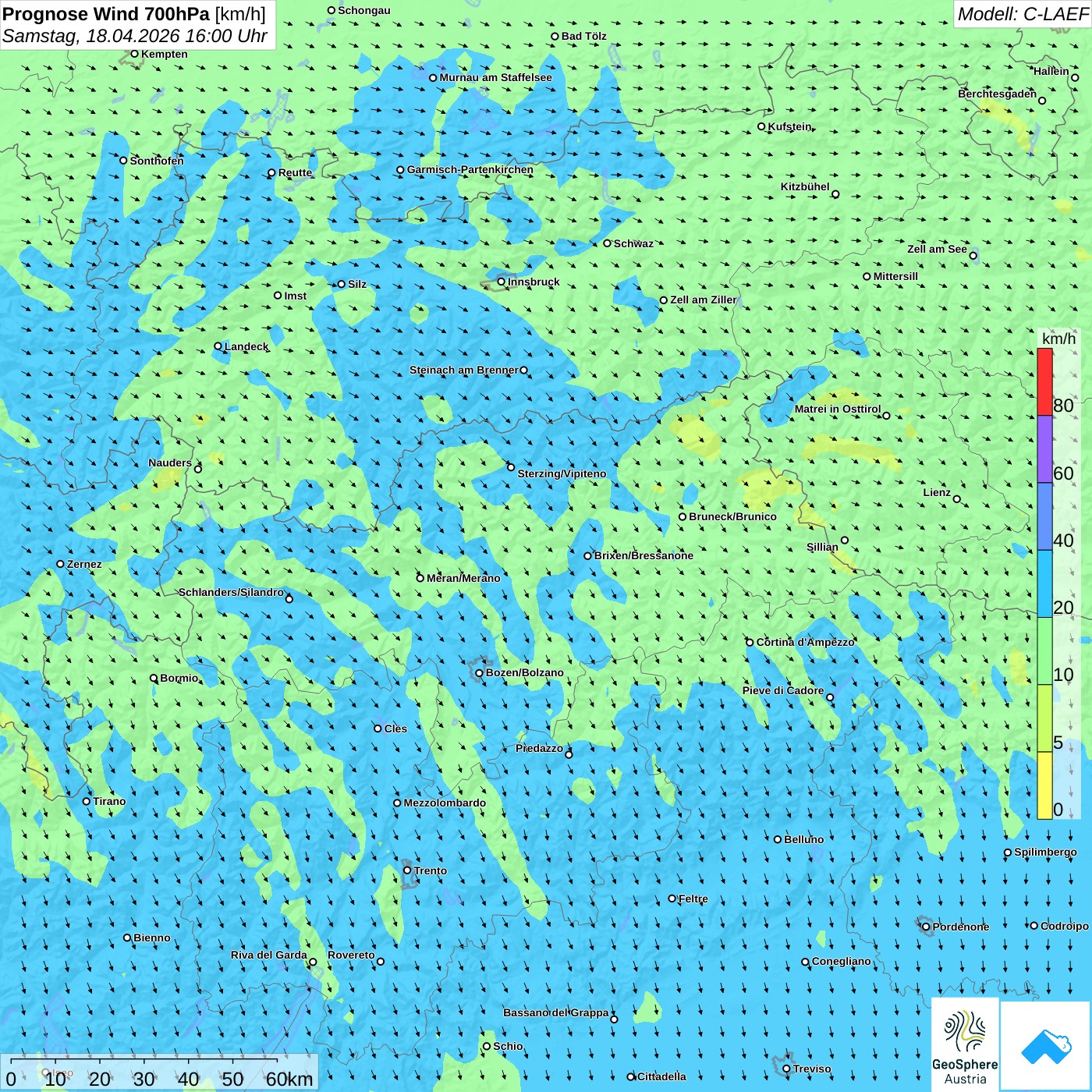Click the Bormio location marker
The height and width of the screenshot is (1092, 1092).
click(x=154, y=678)
